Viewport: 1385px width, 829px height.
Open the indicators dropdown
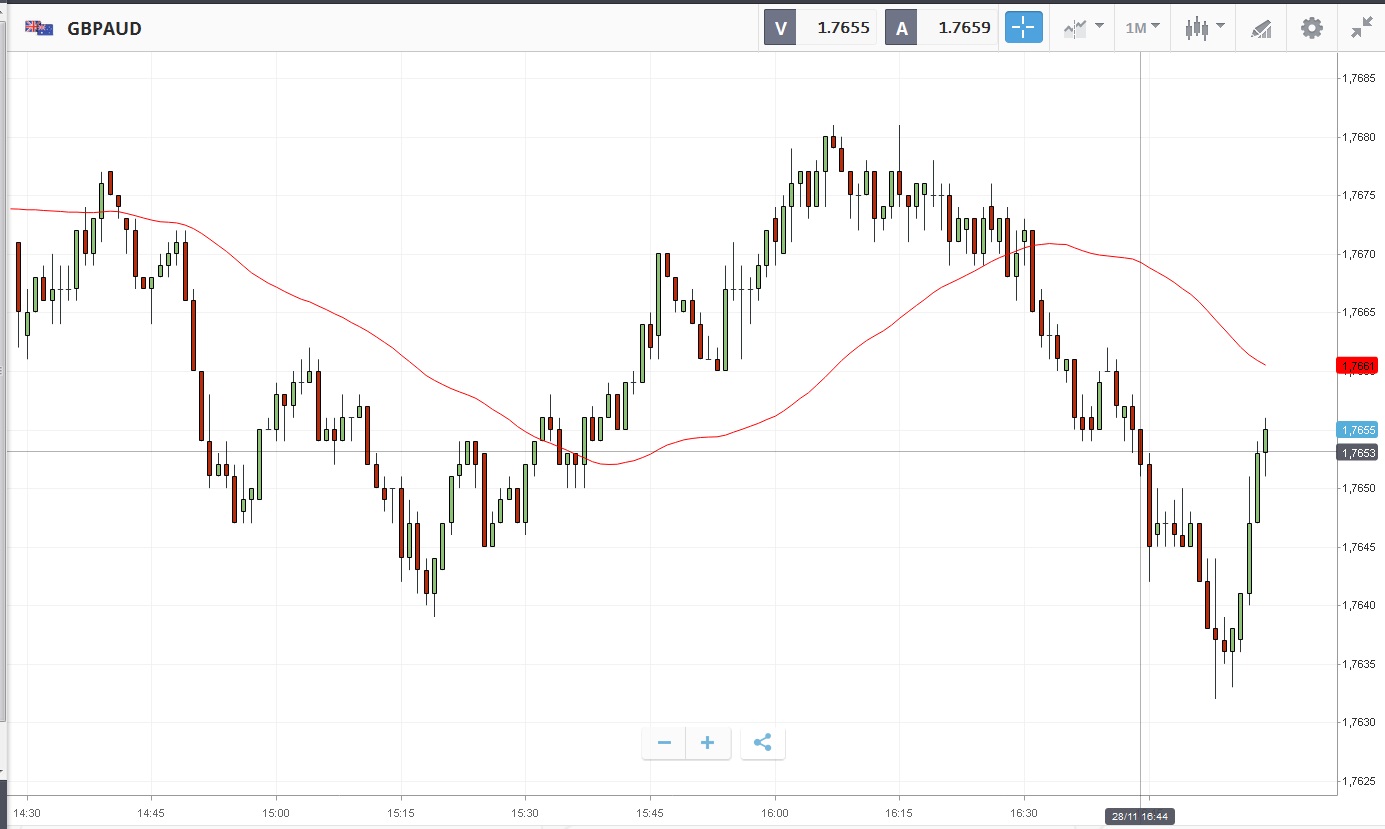[1083, 28]
